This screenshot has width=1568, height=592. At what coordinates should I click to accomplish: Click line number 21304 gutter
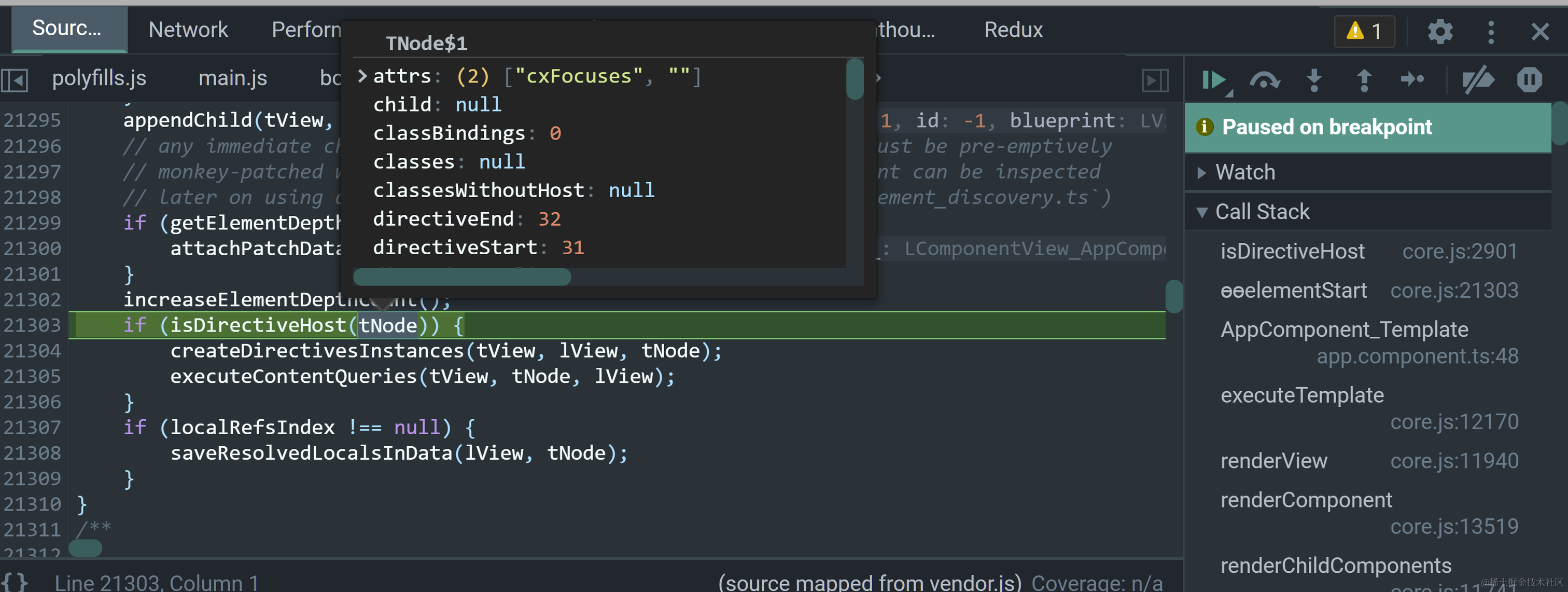click(x=32, y=351)
